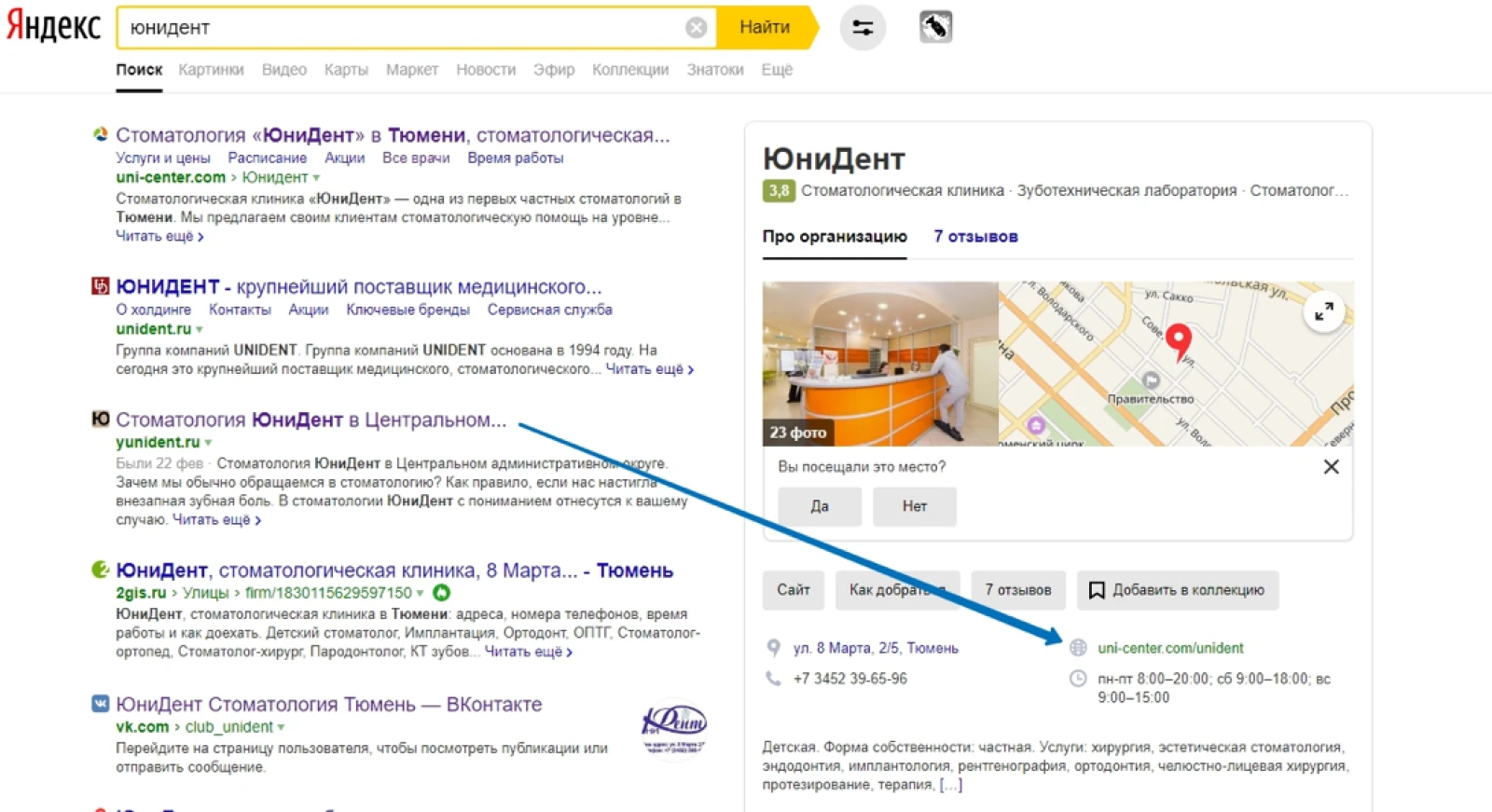Open 'Расписание' sitelink

point(268,158)
